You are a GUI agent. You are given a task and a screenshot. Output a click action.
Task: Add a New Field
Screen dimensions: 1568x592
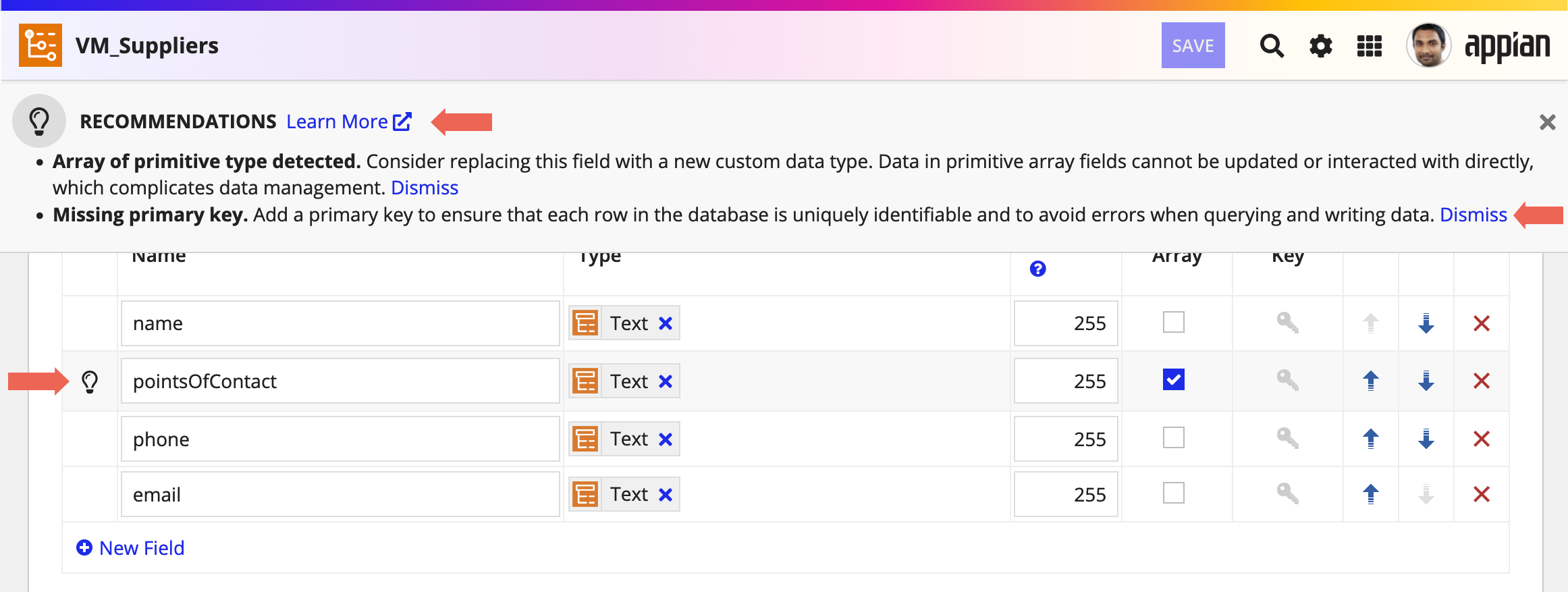(130, 548)
